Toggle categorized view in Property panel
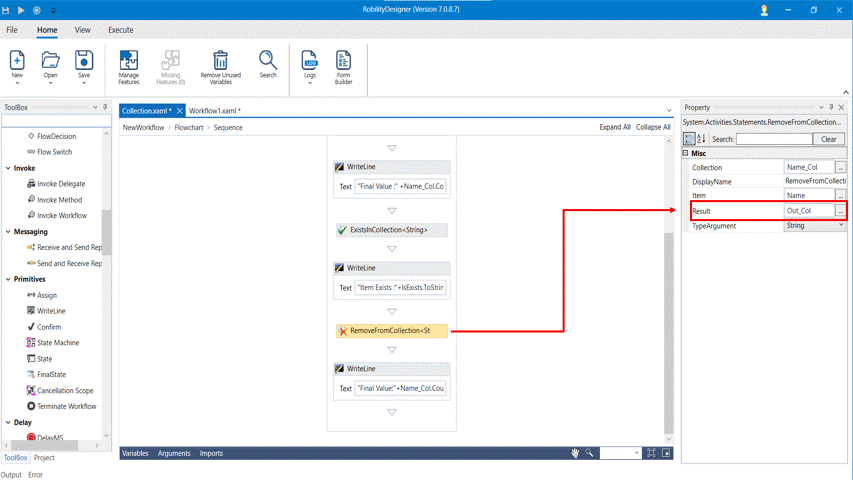Screen dimensions: 853x480 click(x=690, y=139)
